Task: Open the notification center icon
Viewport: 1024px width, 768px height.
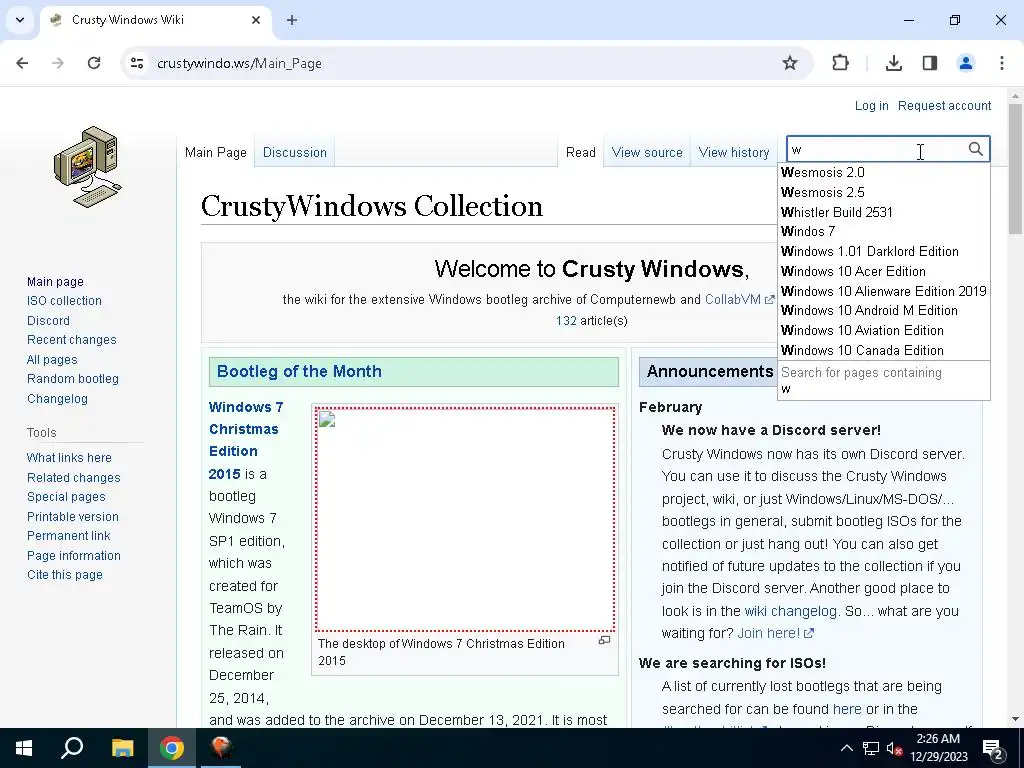Action: pos(993,748)
